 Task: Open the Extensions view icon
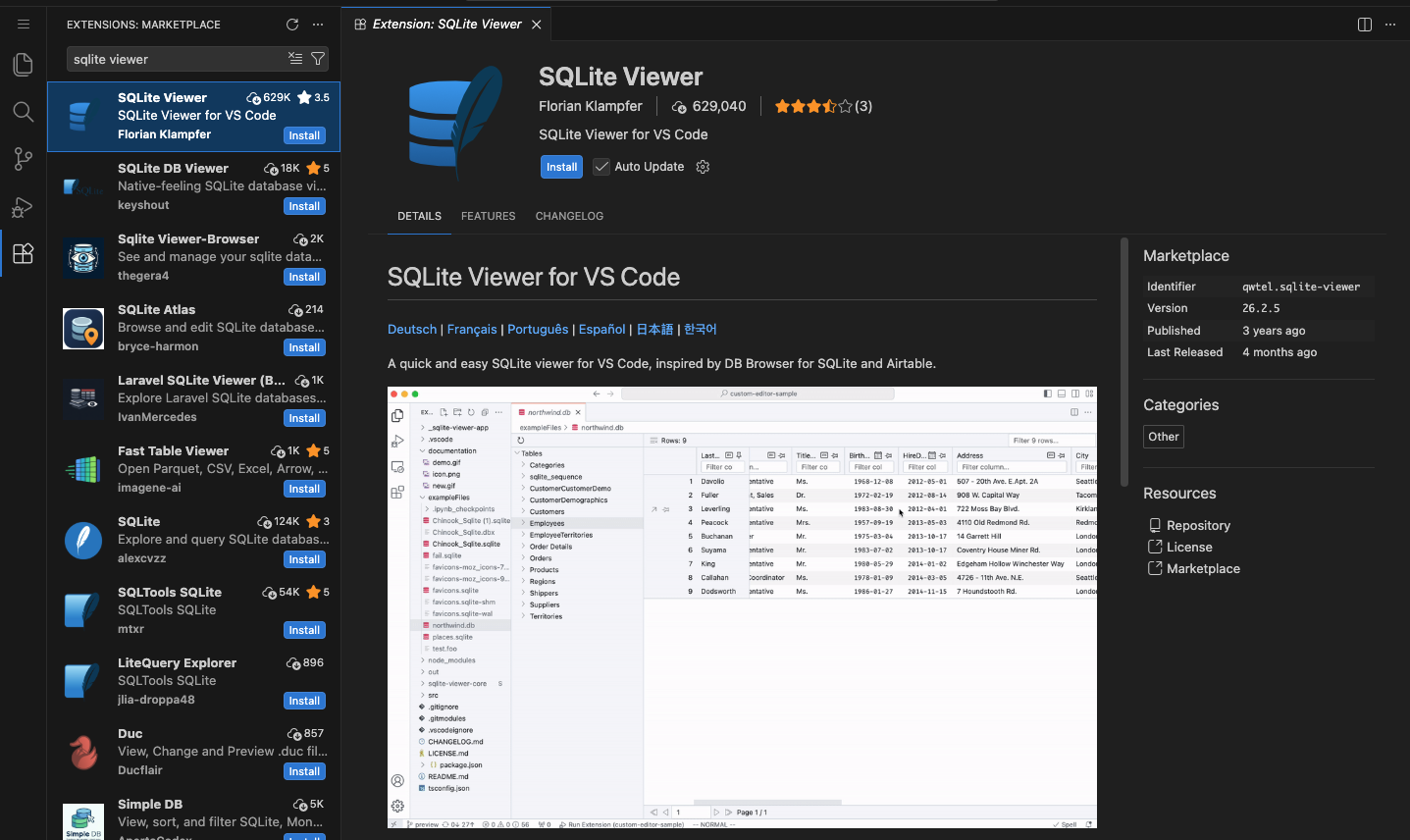pos(24,253)
